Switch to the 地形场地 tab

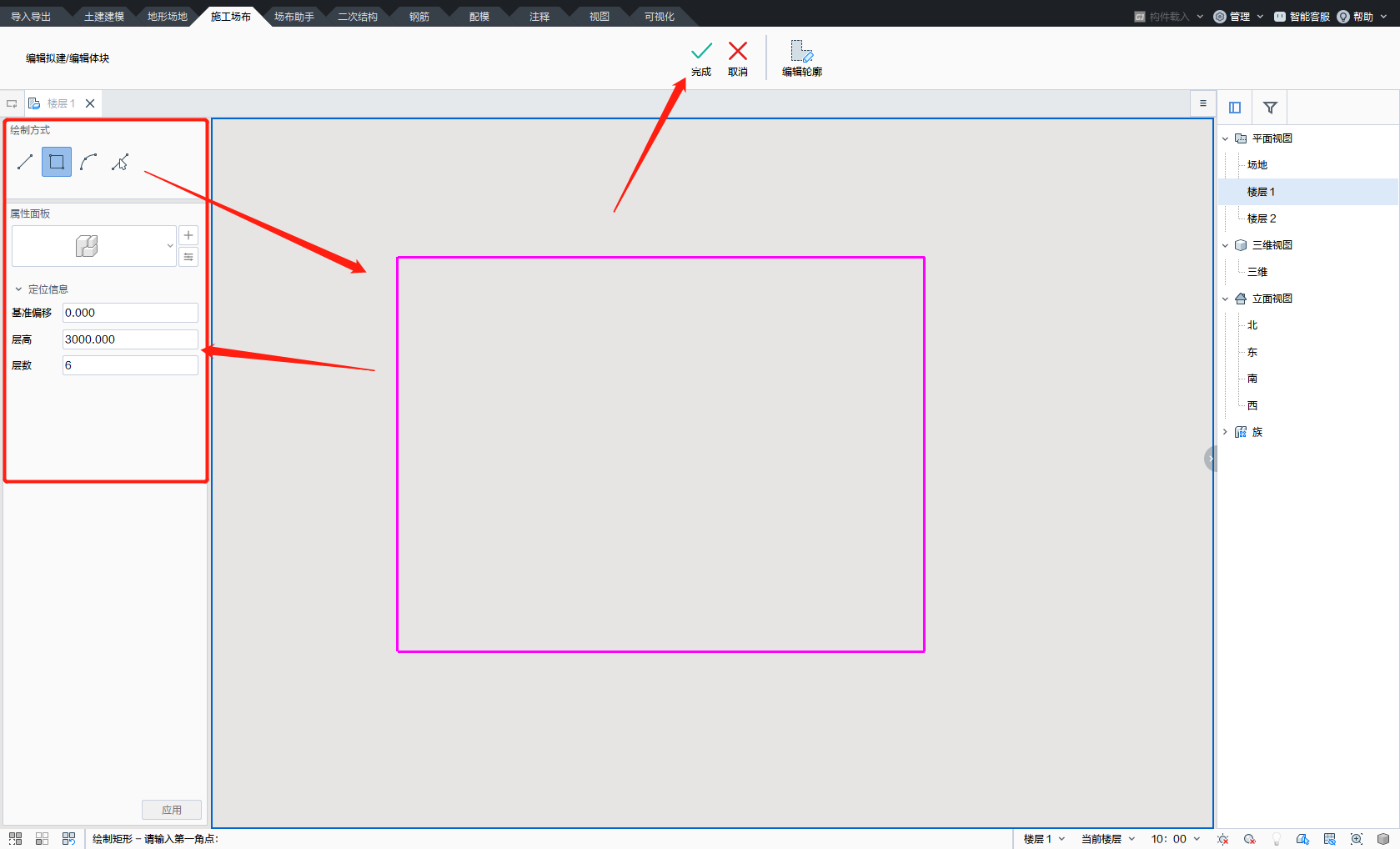(x=168, y=17)
